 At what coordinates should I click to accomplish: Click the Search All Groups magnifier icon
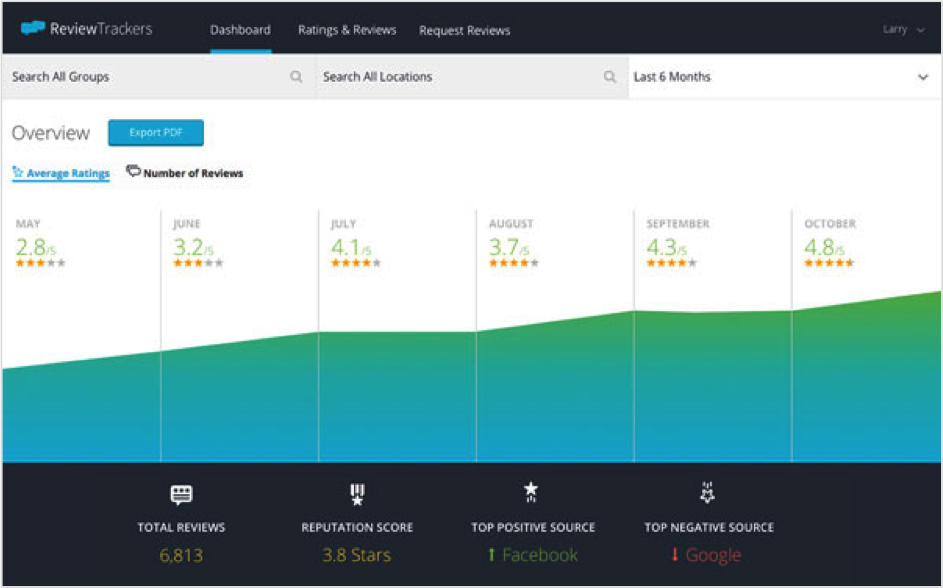pyautogui.click(x=296, y=76)
